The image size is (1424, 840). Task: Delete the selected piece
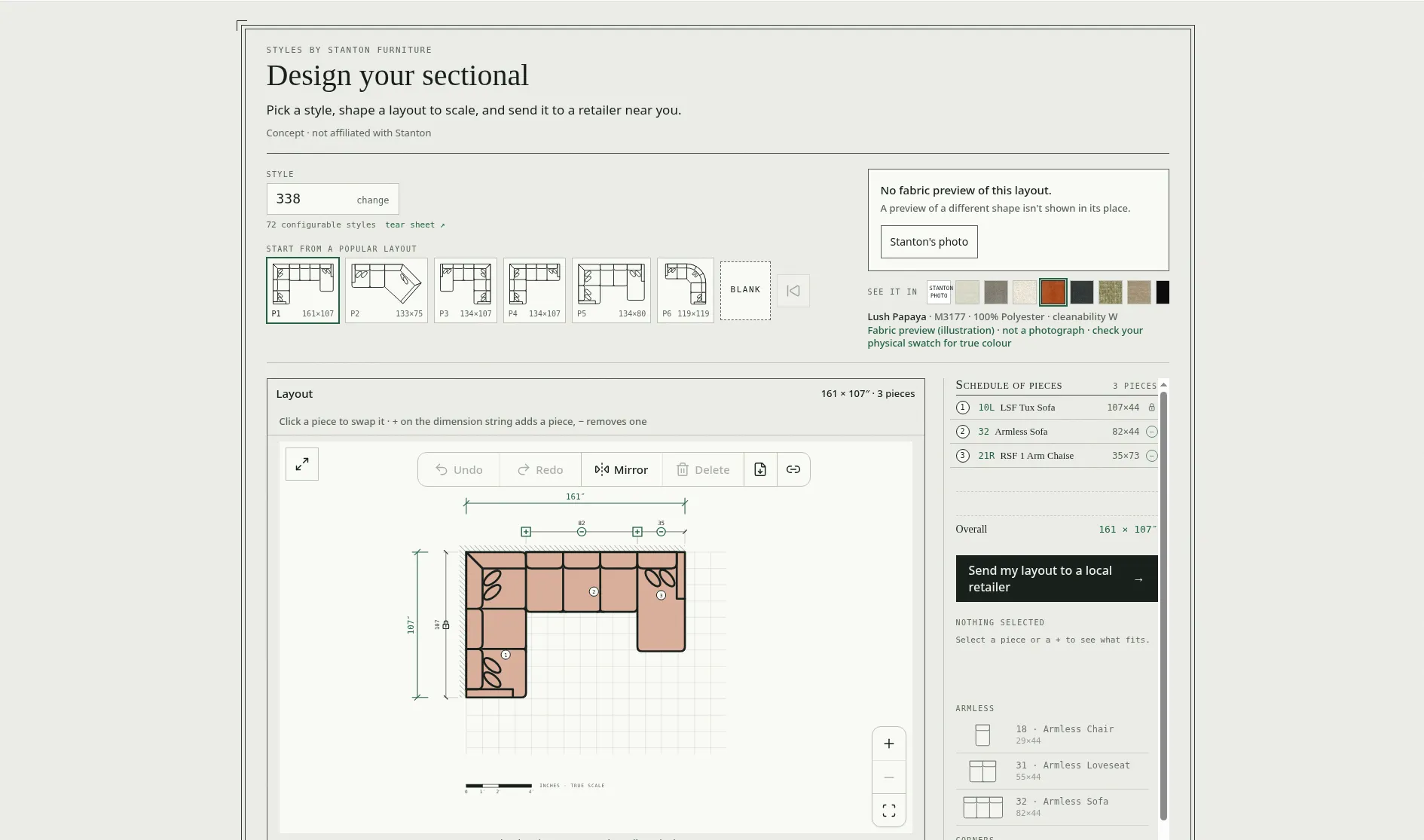tap(703, 469)
